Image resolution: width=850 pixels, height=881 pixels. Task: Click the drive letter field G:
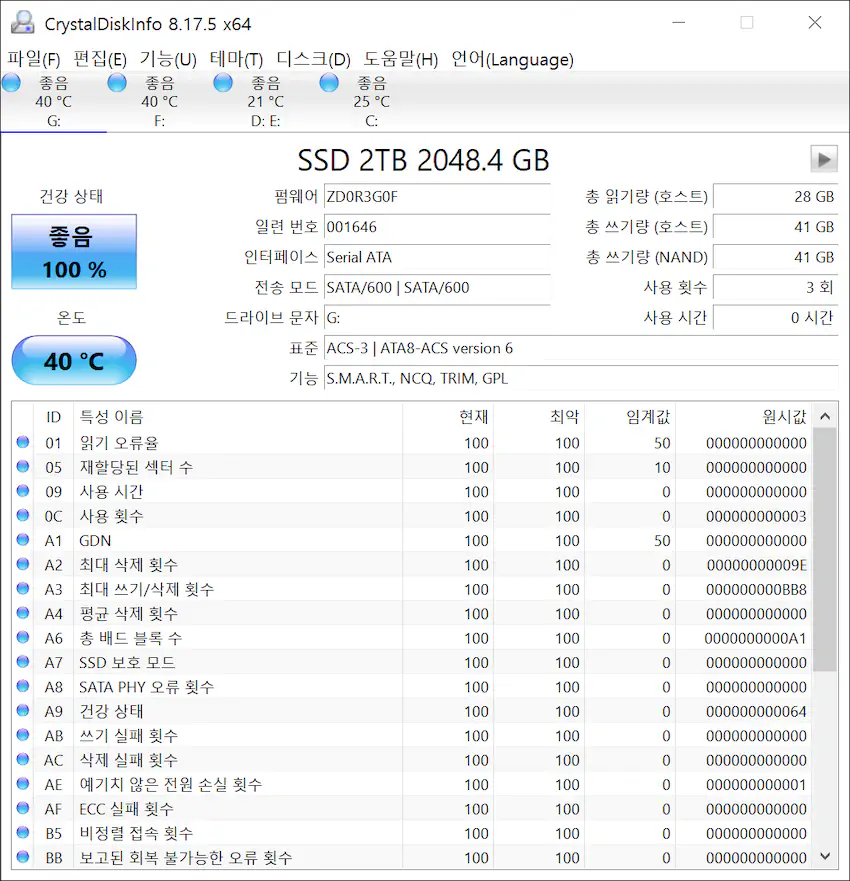pyautogui.click(x=437, y=319)
